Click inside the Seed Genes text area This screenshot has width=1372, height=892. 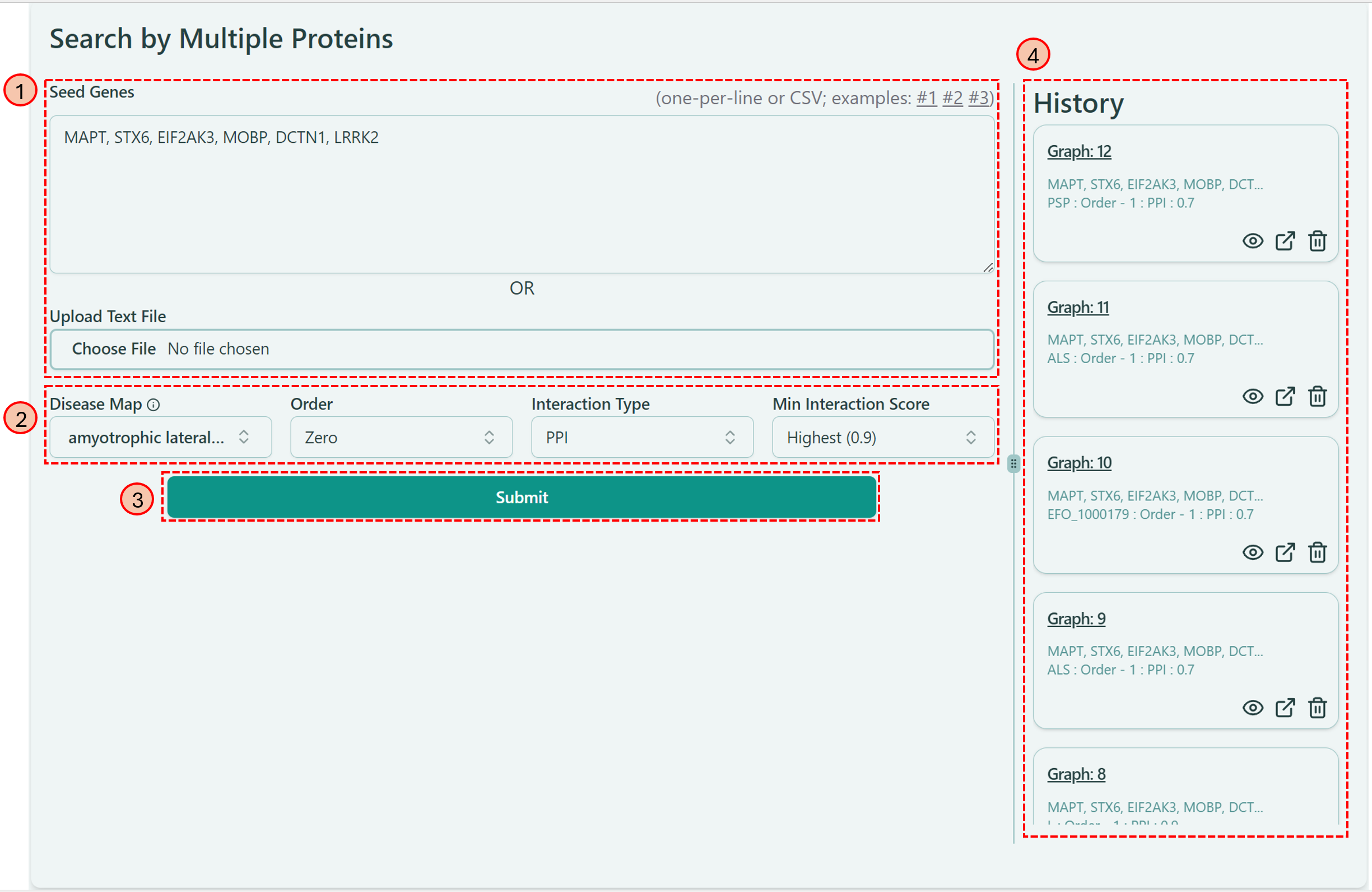522,195
